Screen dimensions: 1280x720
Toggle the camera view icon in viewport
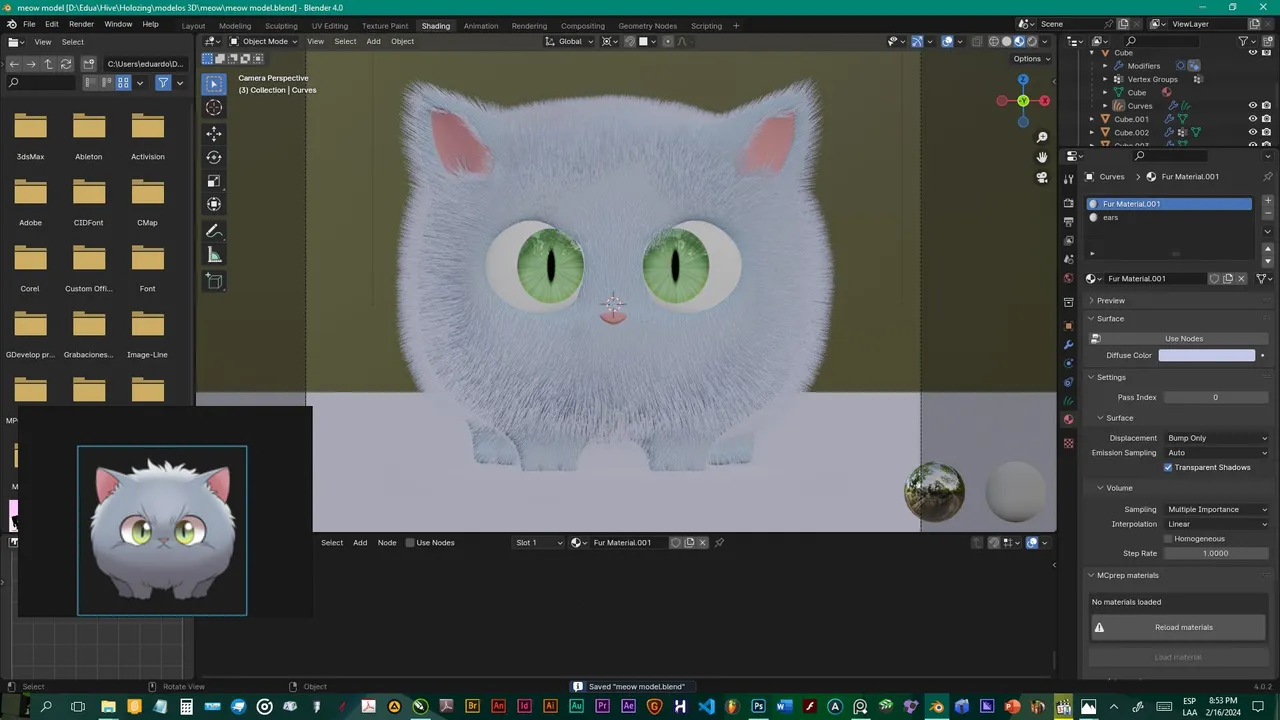point(1042,177)
